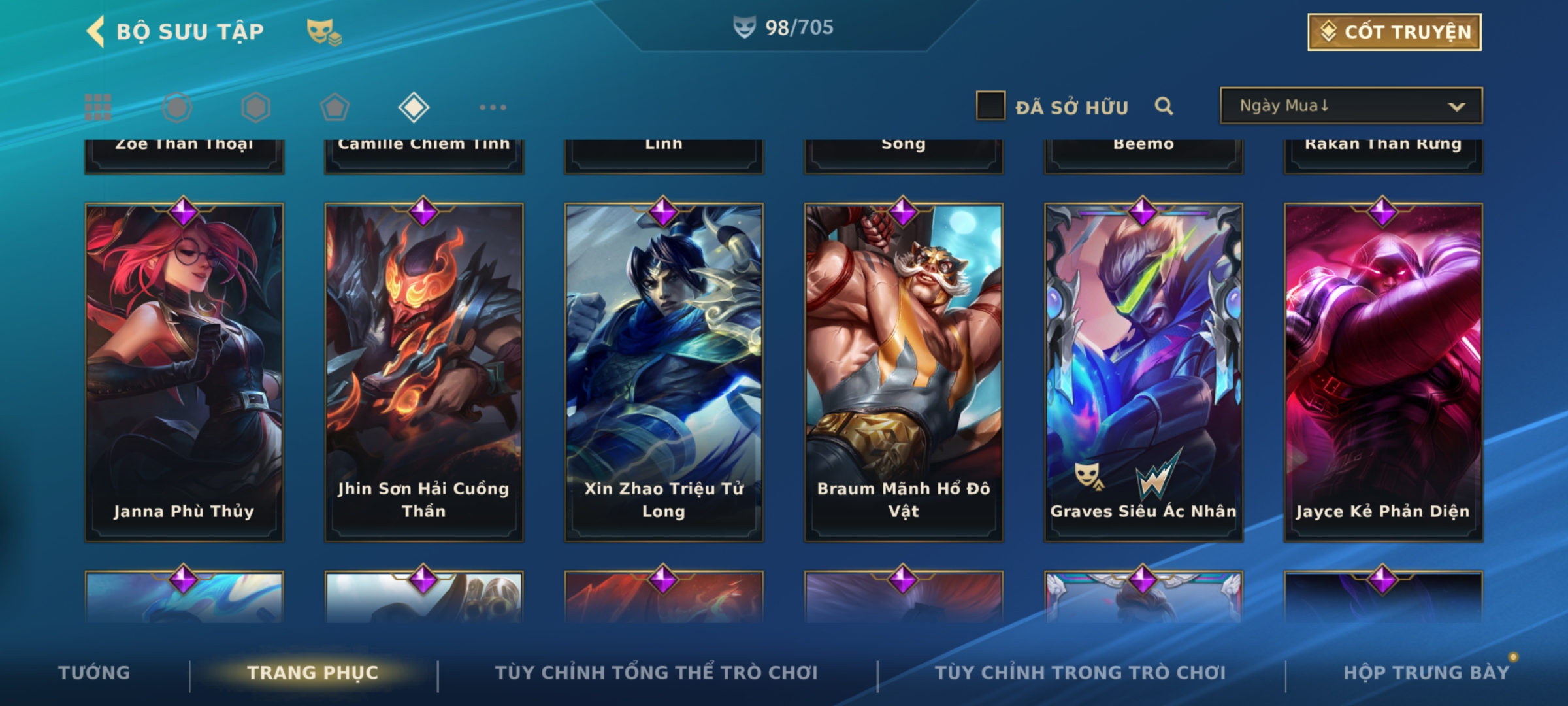Click the magnifier search icon
The height and width of the screenshot is (706, 1568).
(x=1164, y=106)
